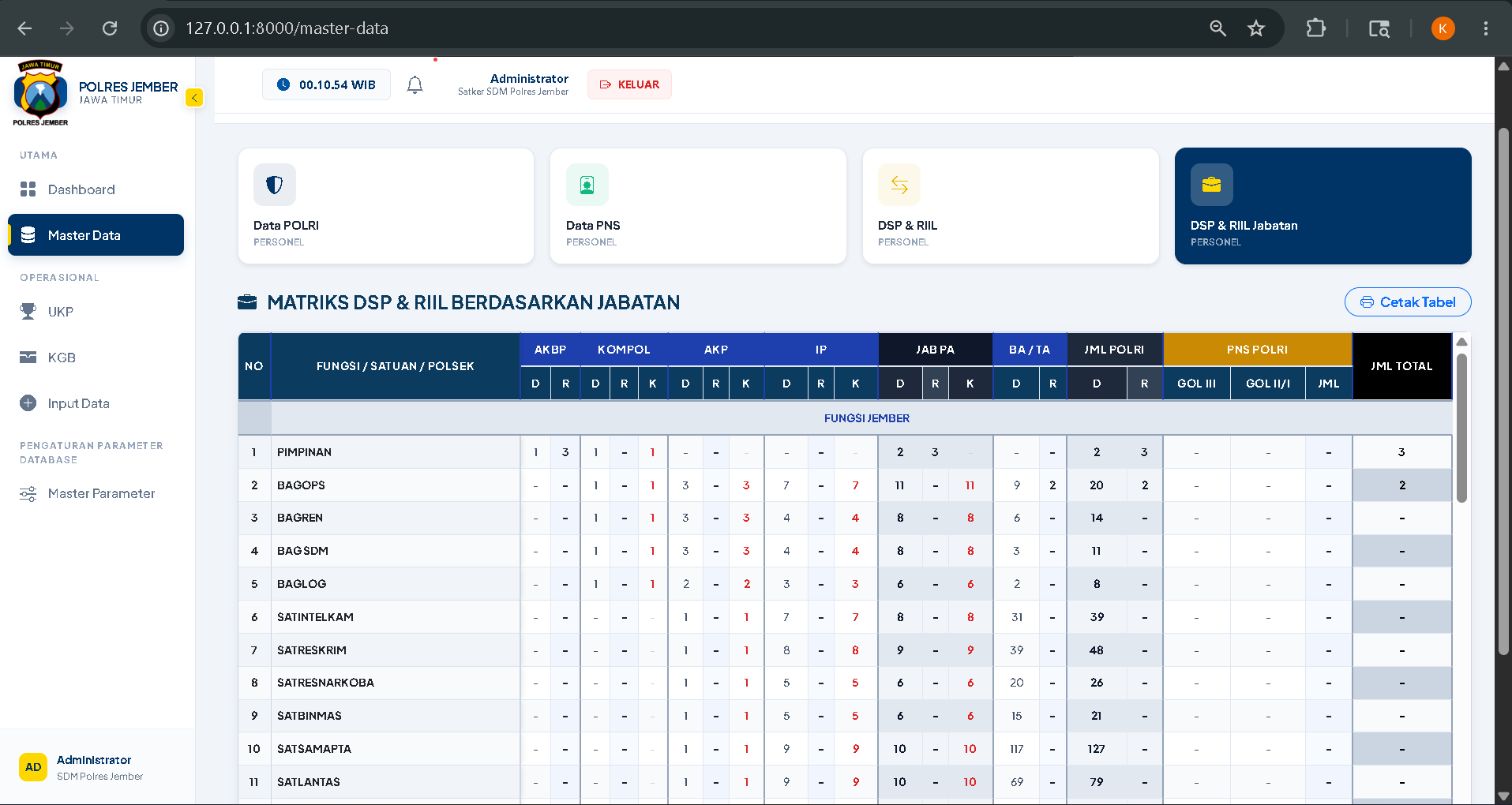Click the KGB card icon
This screenshot has width=1512, height=805.
tap(28, 358)
